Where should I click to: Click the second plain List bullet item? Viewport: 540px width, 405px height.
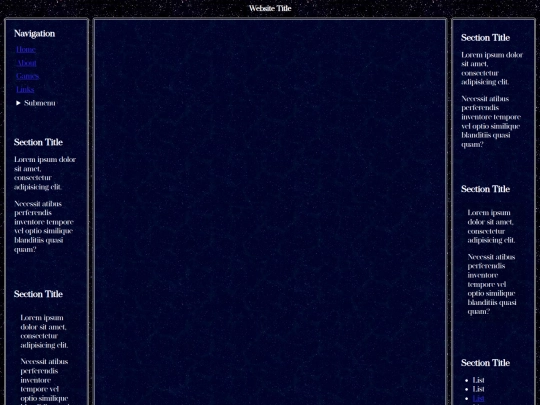point(478,389)
